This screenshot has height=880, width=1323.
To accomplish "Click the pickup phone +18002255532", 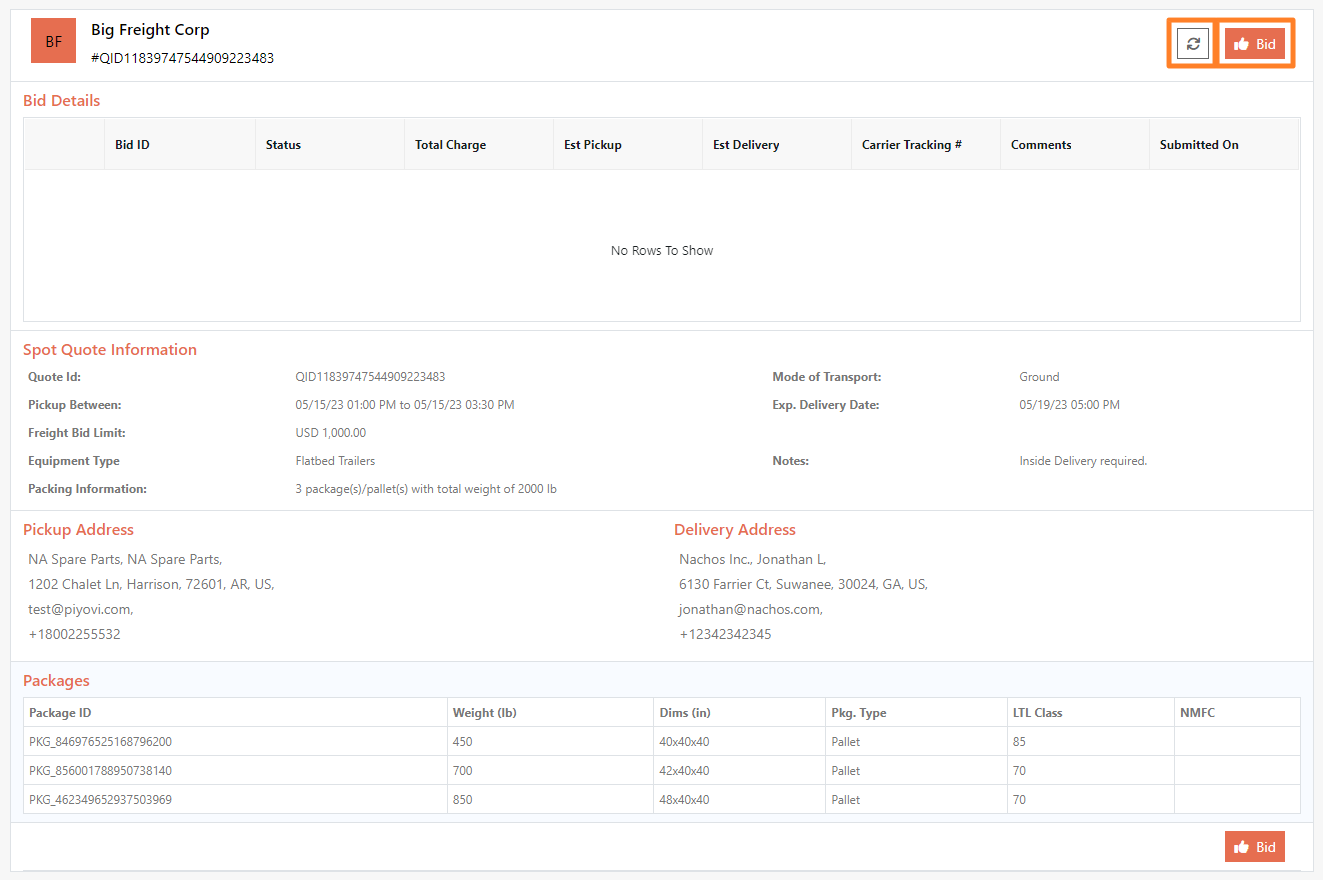I will [74, 634].
